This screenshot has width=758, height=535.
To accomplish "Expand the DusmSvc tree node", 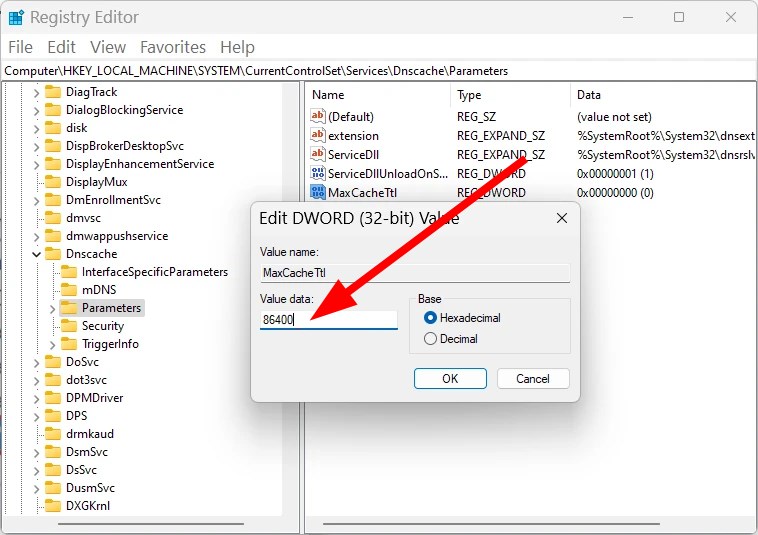I will pyautogui.click(x=36, y=488).
